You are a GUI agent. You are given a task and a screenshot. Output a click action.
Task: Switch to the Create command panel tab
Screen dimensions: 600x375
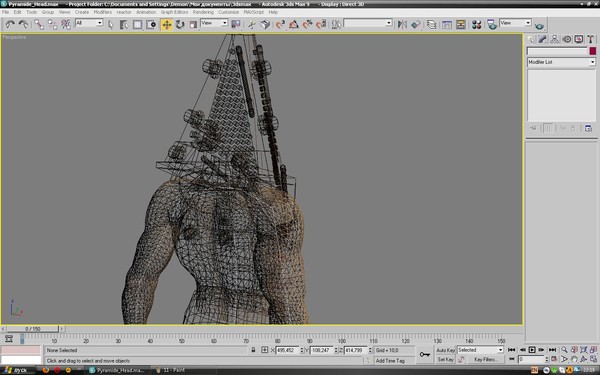pyautogui.click(x=531, y=39)
